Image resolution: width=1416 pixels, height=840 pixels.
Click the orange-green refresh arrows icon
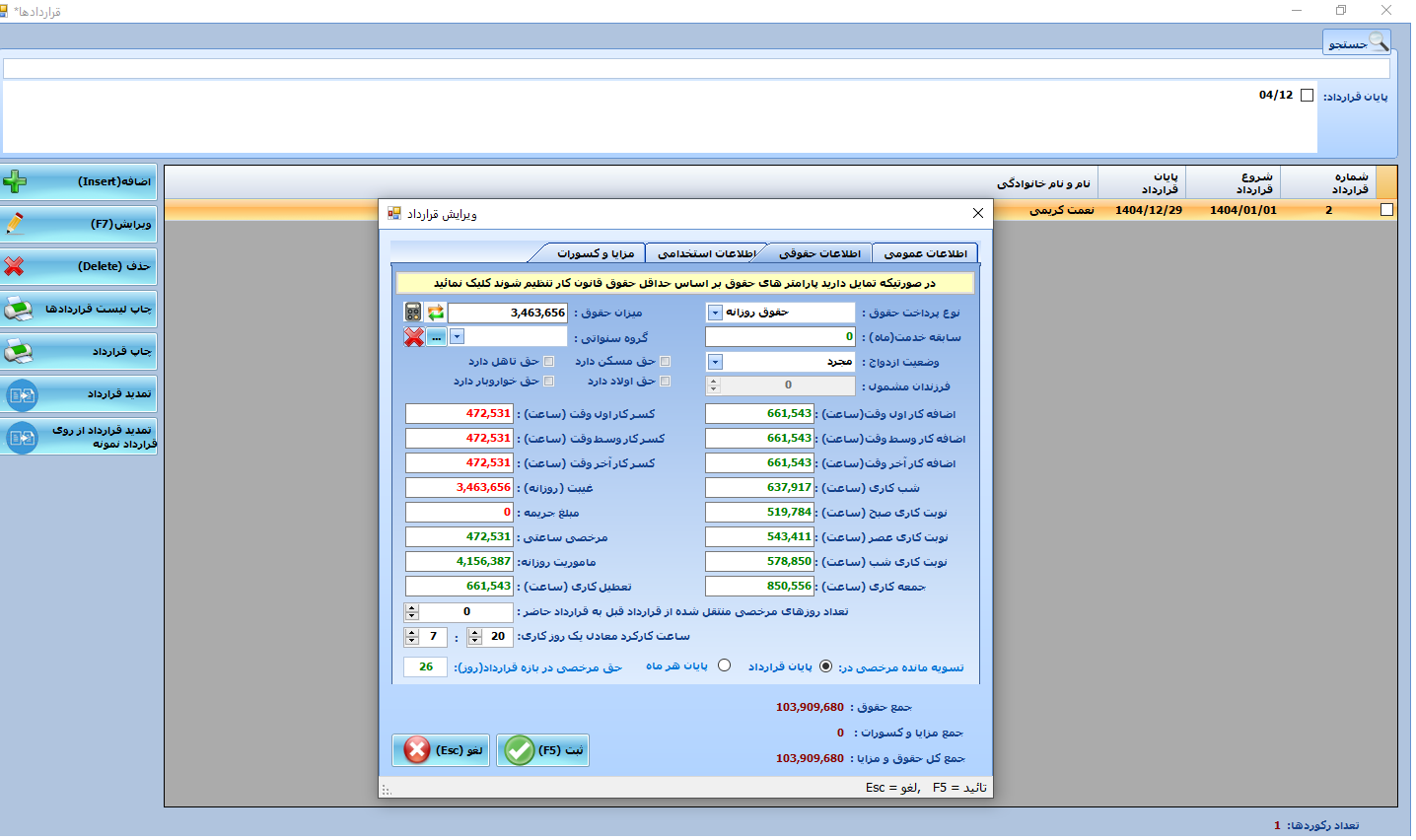[436, 313]
